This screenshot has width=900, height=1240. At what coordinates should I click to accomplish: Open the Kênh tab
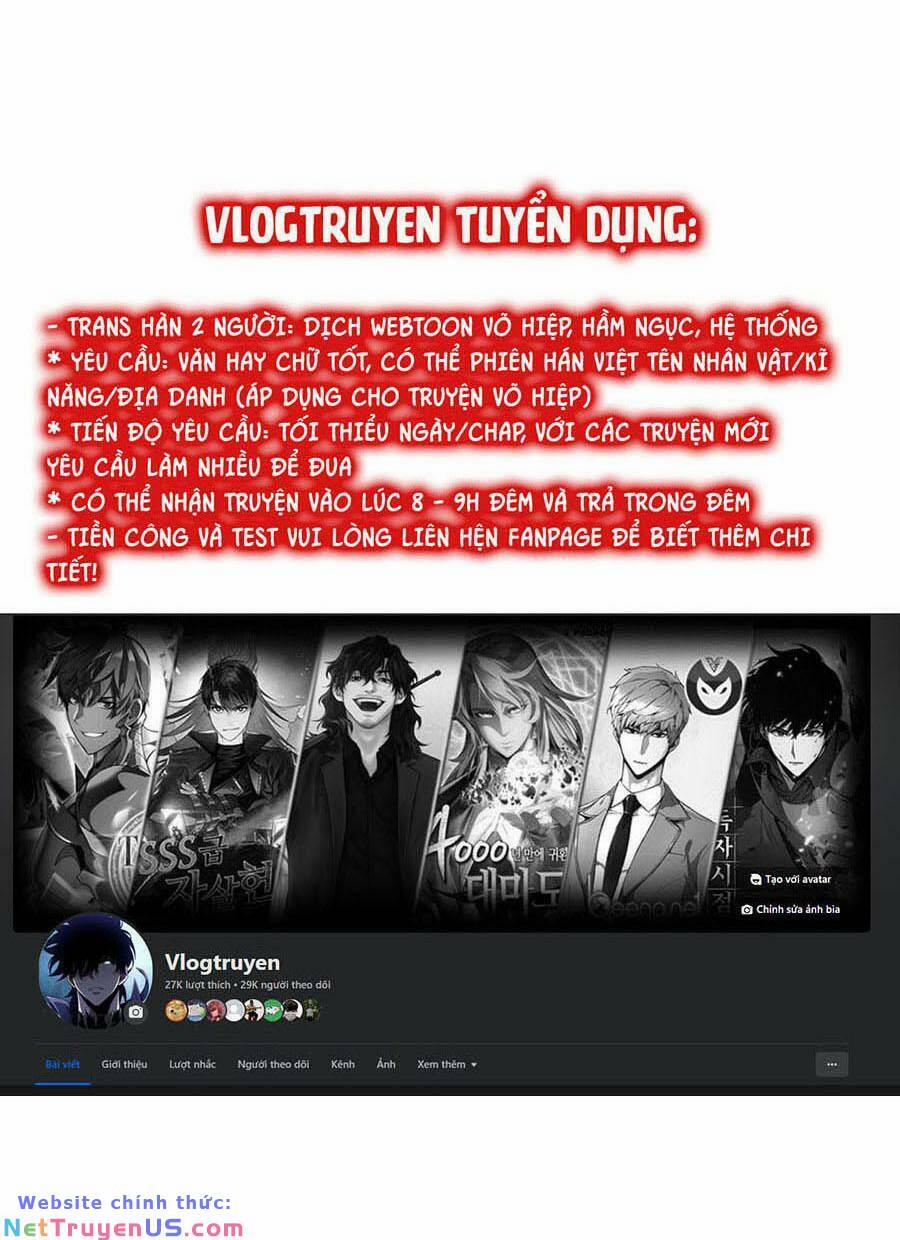[343, 1064]
